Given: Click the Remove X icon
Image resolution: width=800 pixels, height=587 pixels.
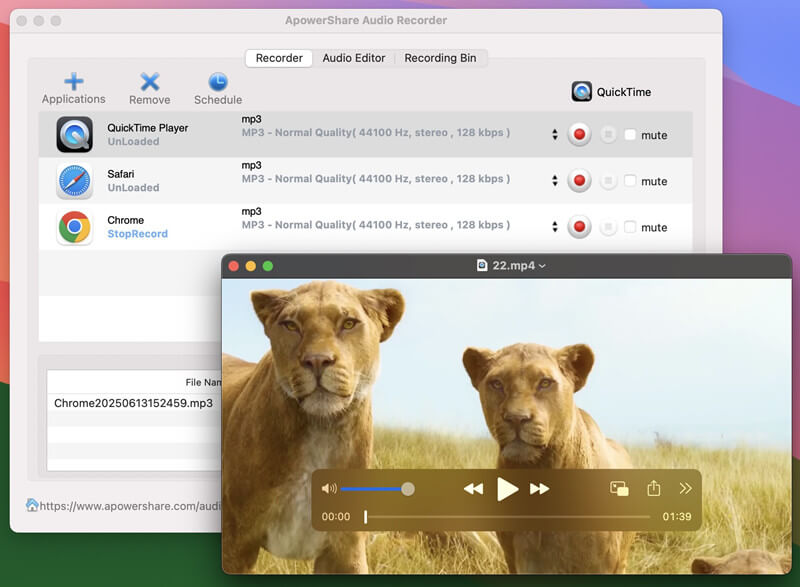Looking at the screenshot, I should click(149, 82).
